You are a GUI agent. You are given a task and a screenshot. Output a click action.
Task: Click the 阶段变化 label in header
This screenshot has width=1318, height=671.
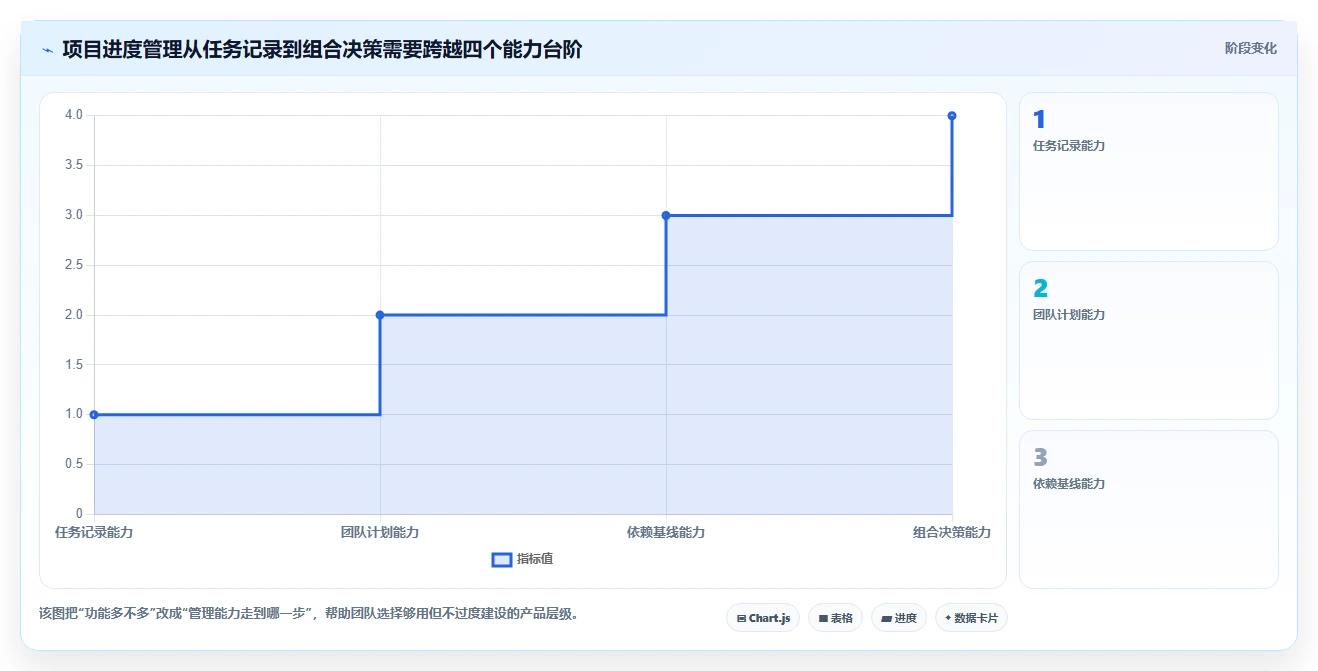pyautogui.click(x=1250, y=48)
